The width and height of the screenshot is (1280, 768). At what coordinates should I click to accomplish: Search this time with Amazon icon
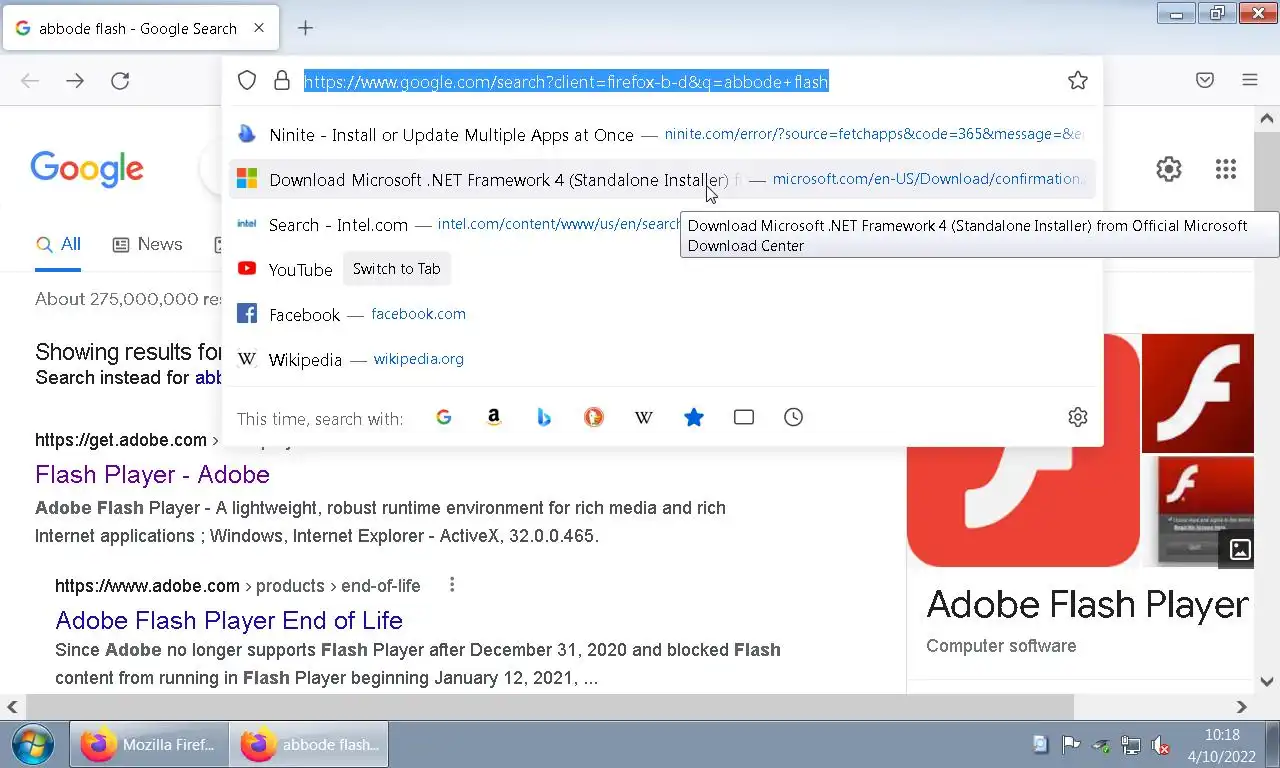coord(494,417)
